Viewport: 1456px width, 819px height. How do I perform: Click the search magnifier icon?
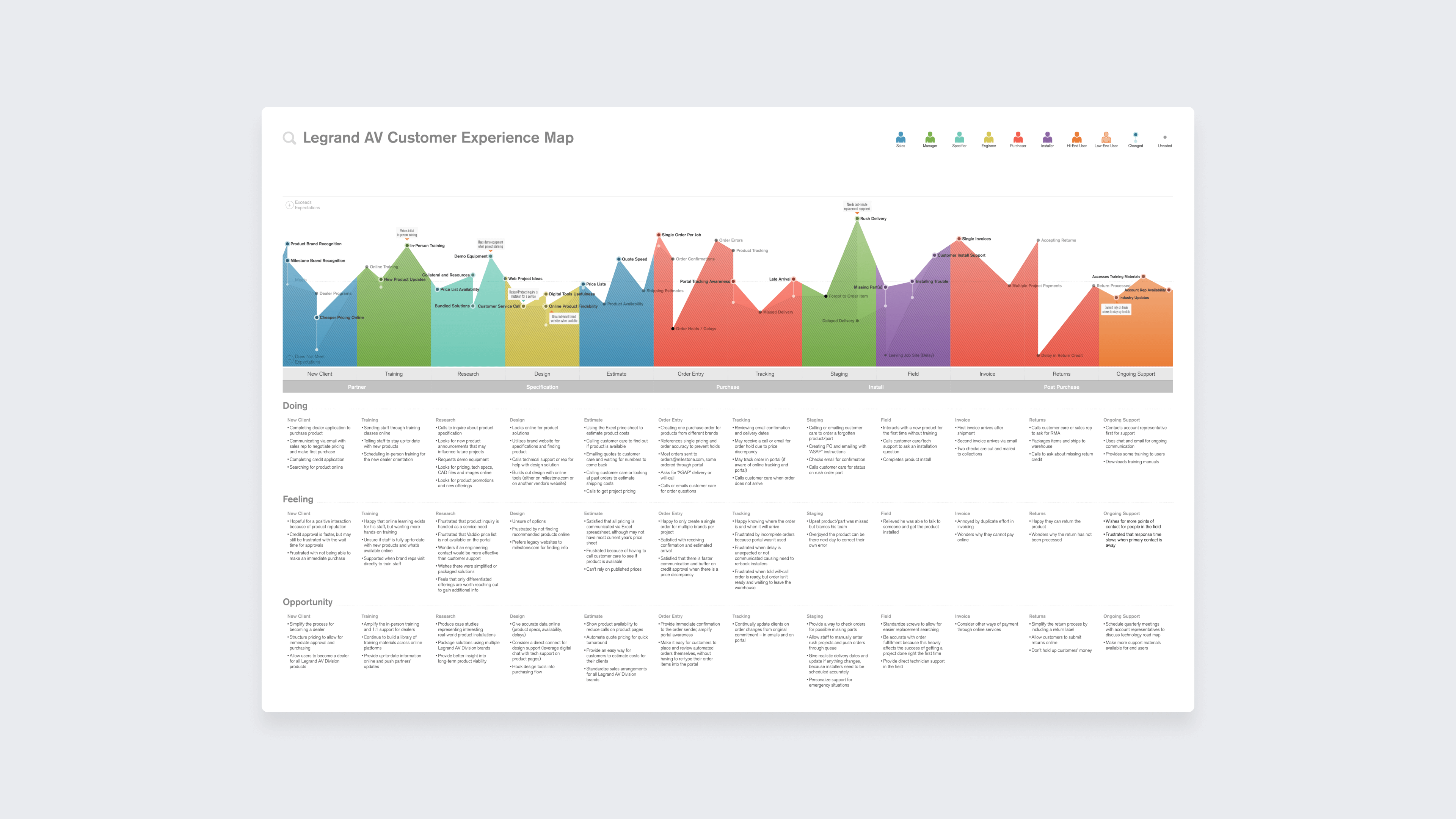coord(288,140)
